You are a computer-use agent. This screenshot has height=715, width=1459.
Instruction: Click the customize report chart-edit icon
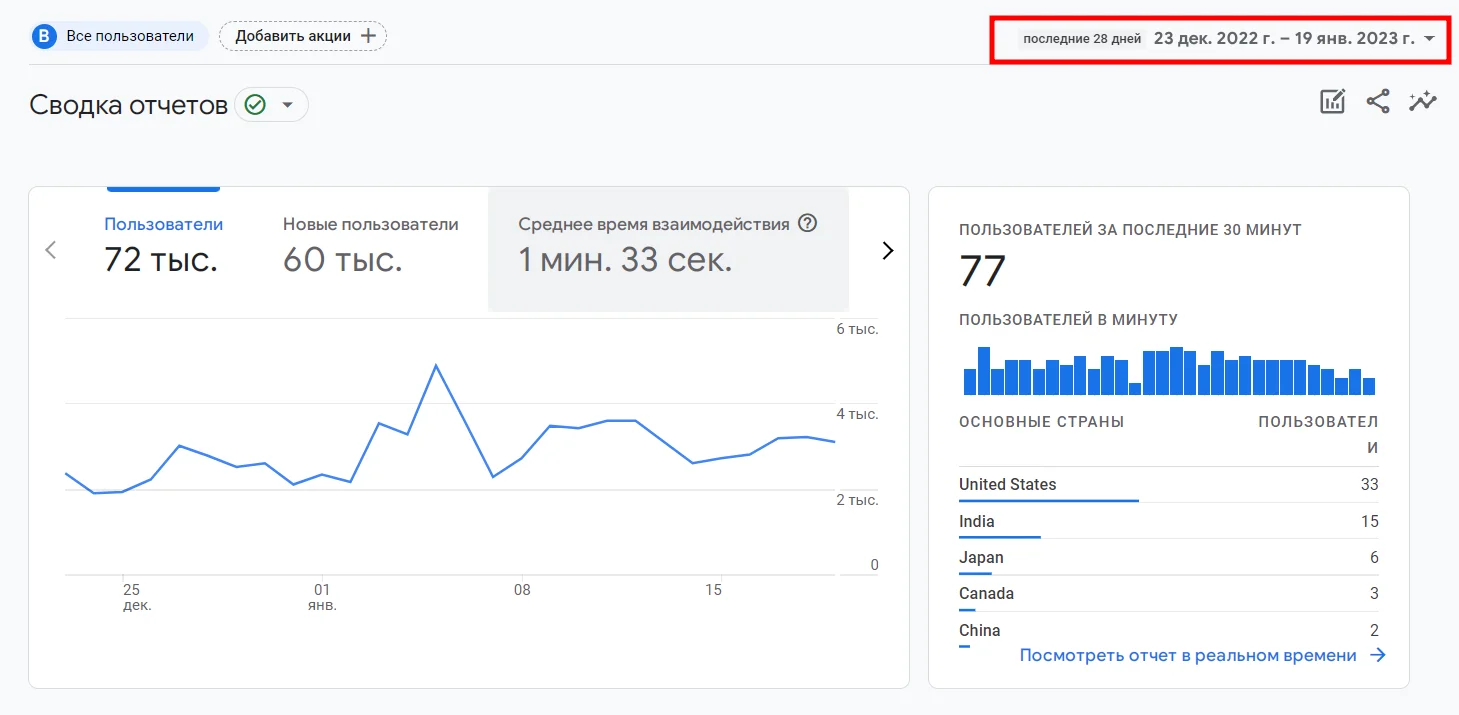(x=1332, y=101)
